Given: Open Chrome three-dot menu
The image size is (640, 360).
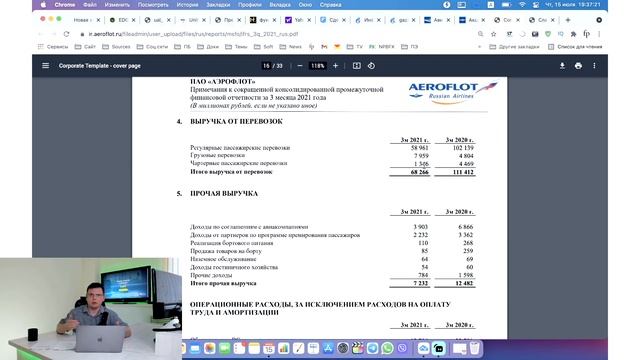Looking at the screenshot, I should coord(599,34).
